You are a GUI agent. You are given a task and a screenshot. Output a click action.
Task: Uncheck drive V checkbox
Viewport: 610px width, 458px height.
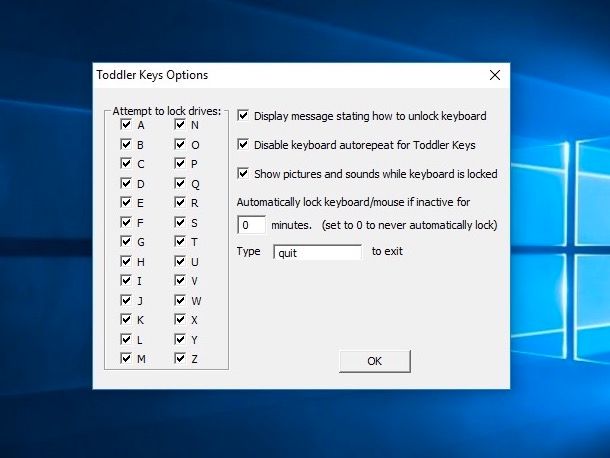180,280
